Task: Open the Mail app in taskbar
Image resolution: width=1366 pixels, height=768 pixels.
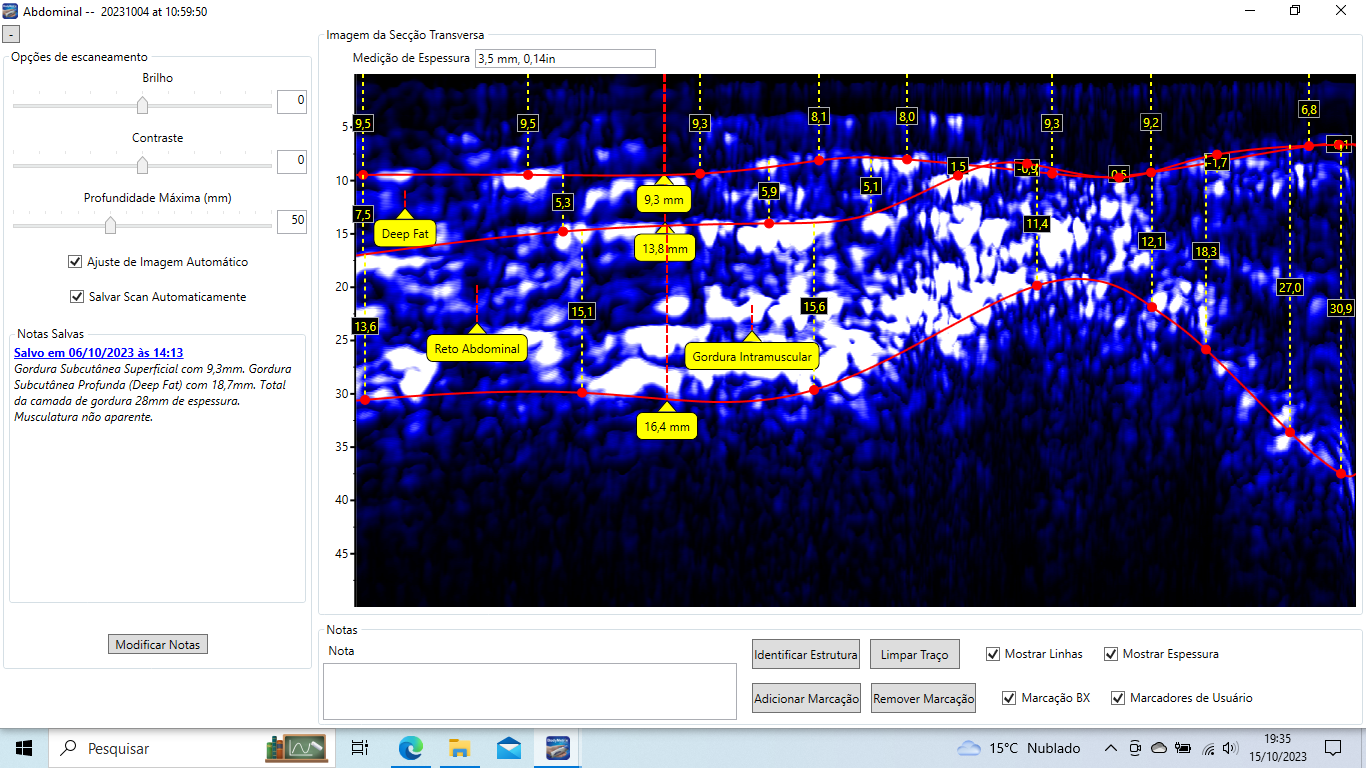Action: pyautogui.click(x=509, y=747)
